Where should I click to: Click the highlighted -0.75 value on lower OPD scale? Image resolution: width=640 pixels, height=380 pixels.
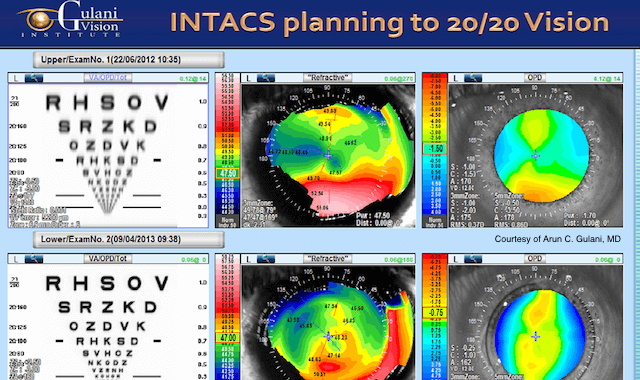(x=435, y=313)
